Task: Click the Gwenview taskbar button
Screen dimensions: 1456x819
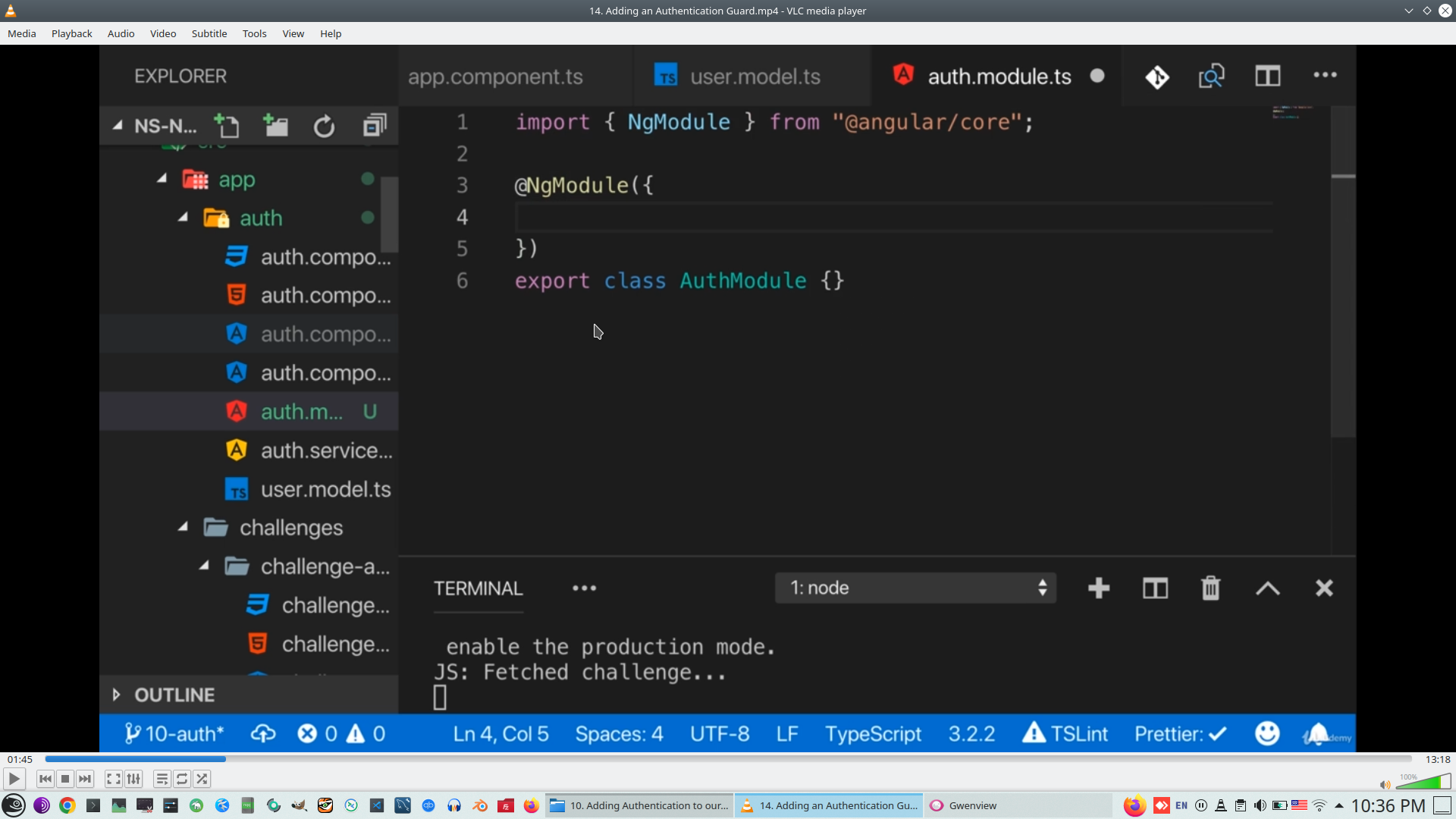Action: (972, 805)
